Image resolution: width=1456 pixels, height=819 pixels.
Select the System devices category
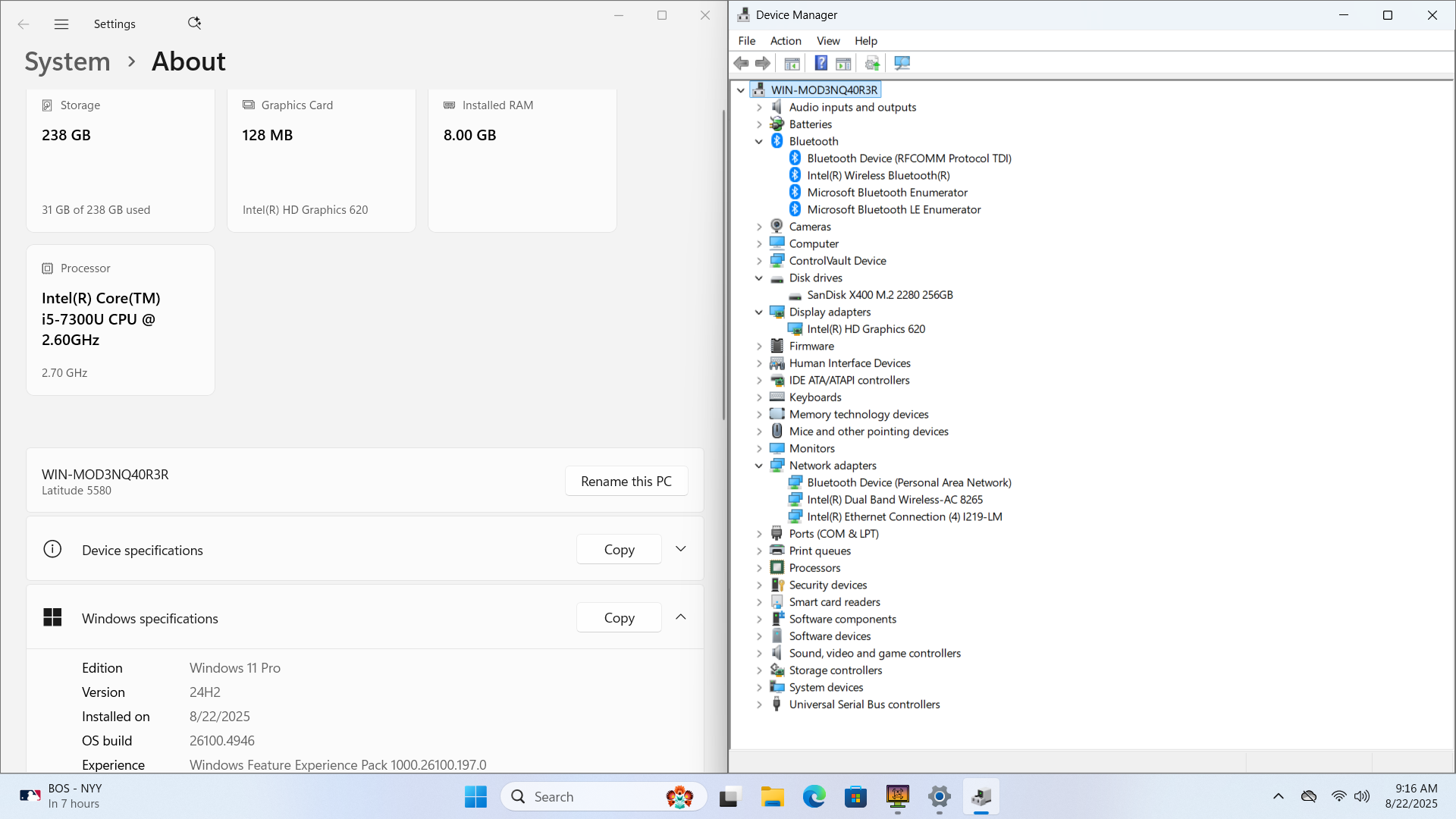click(x=826, y=687)
